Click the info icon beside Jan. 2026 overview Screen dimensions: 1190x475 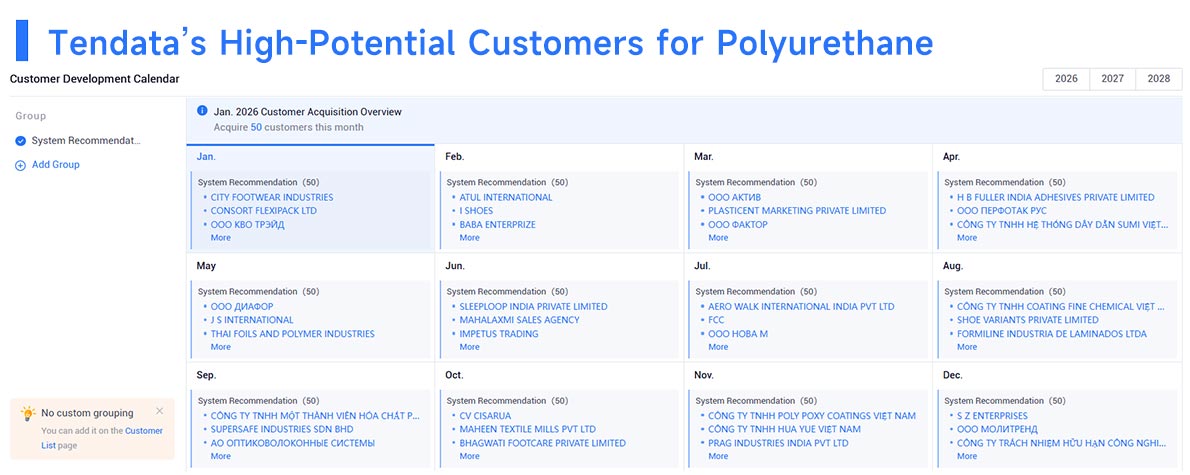(202, 111)
